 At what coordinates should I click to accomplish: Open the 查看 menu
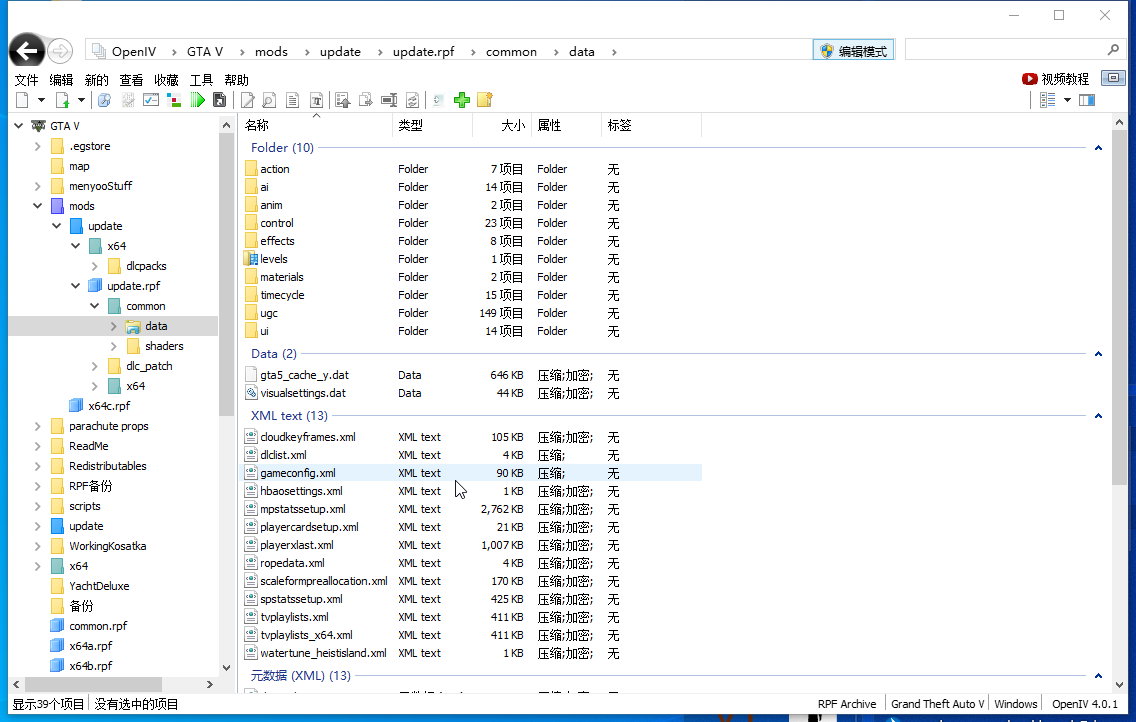131,80
